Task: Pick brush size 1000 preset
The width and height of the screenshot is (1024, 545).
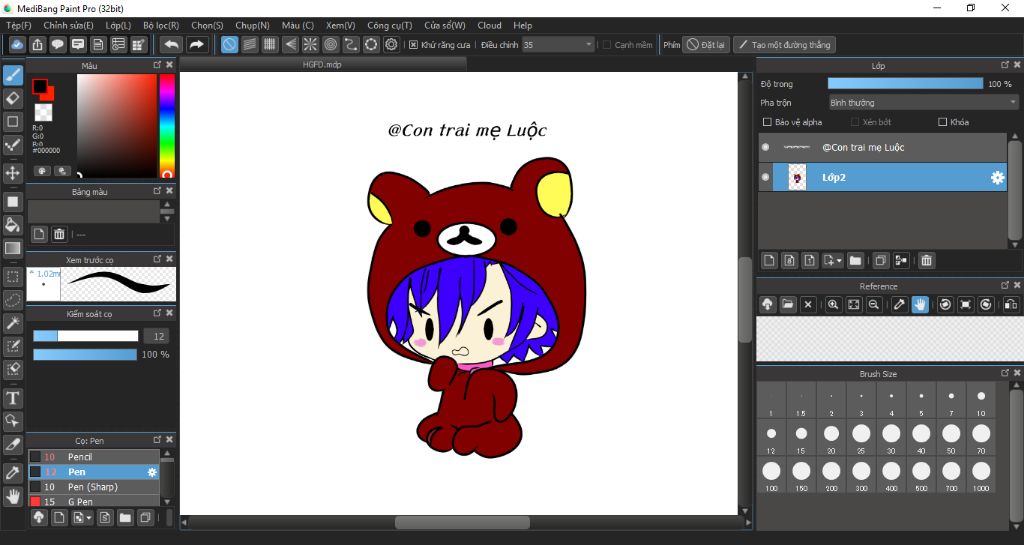Action: 981,475
